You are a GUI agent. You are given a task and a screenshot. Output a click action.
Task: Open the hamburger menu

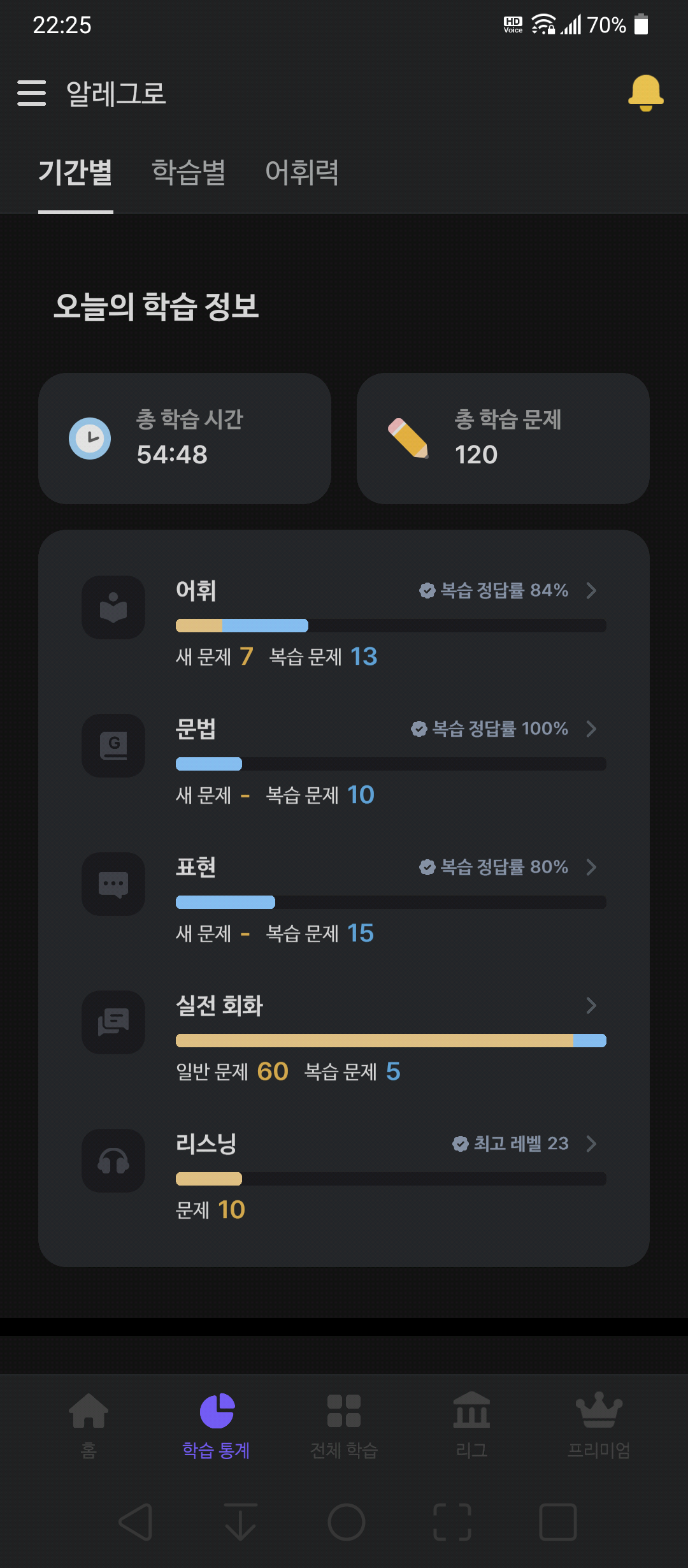(32, 93)
